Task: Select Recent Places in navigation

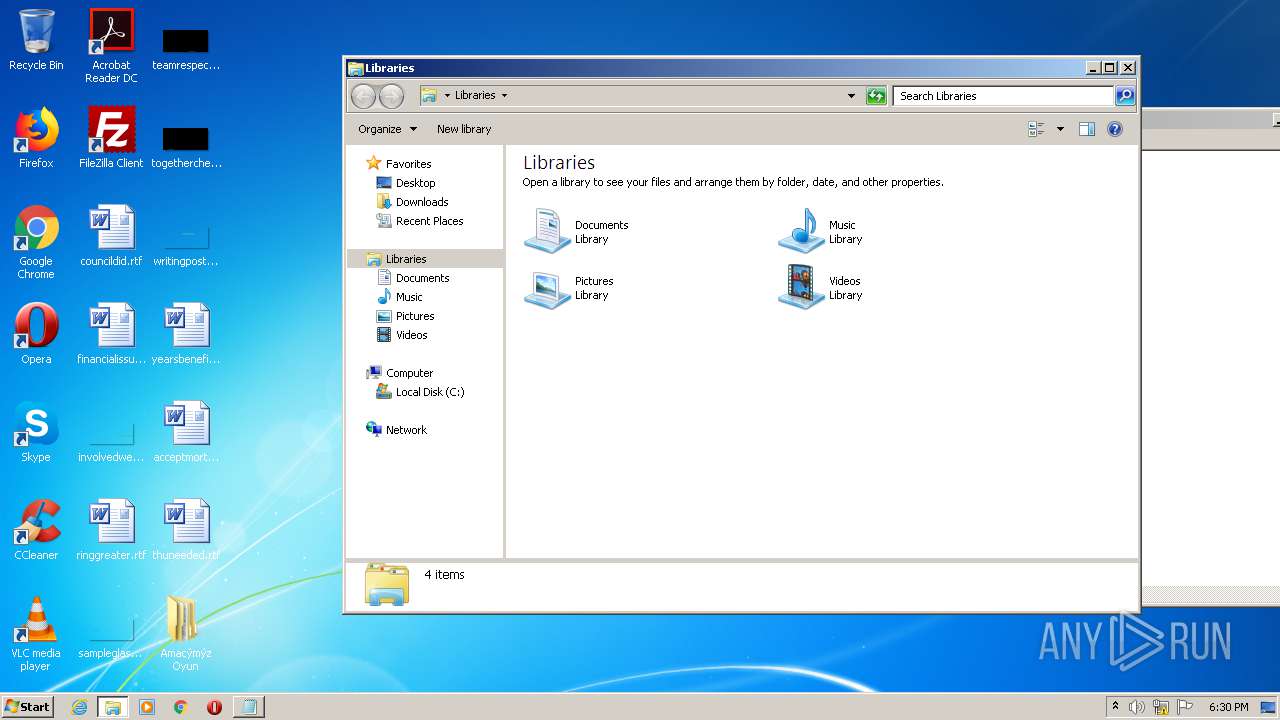Action: pos(420,221)
